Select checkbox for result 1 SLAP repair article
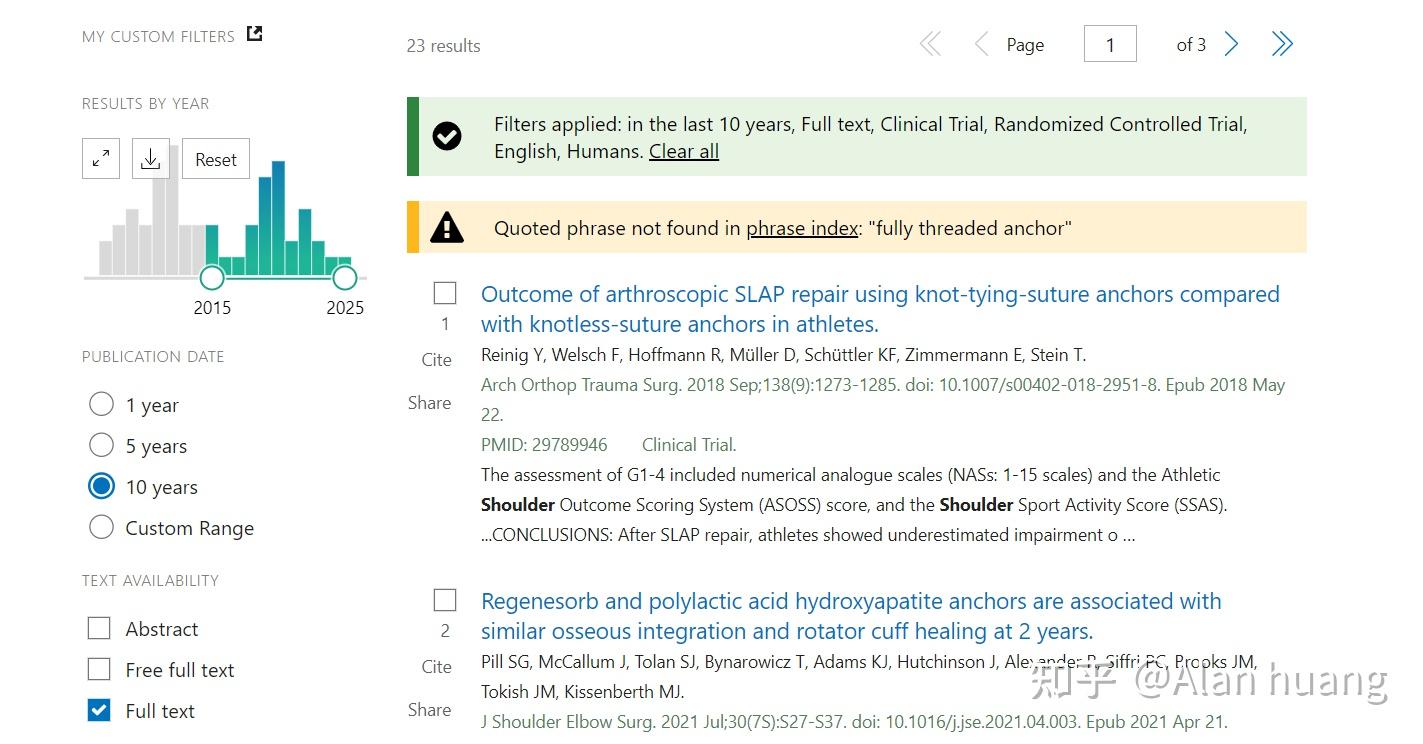 point(445,293)
